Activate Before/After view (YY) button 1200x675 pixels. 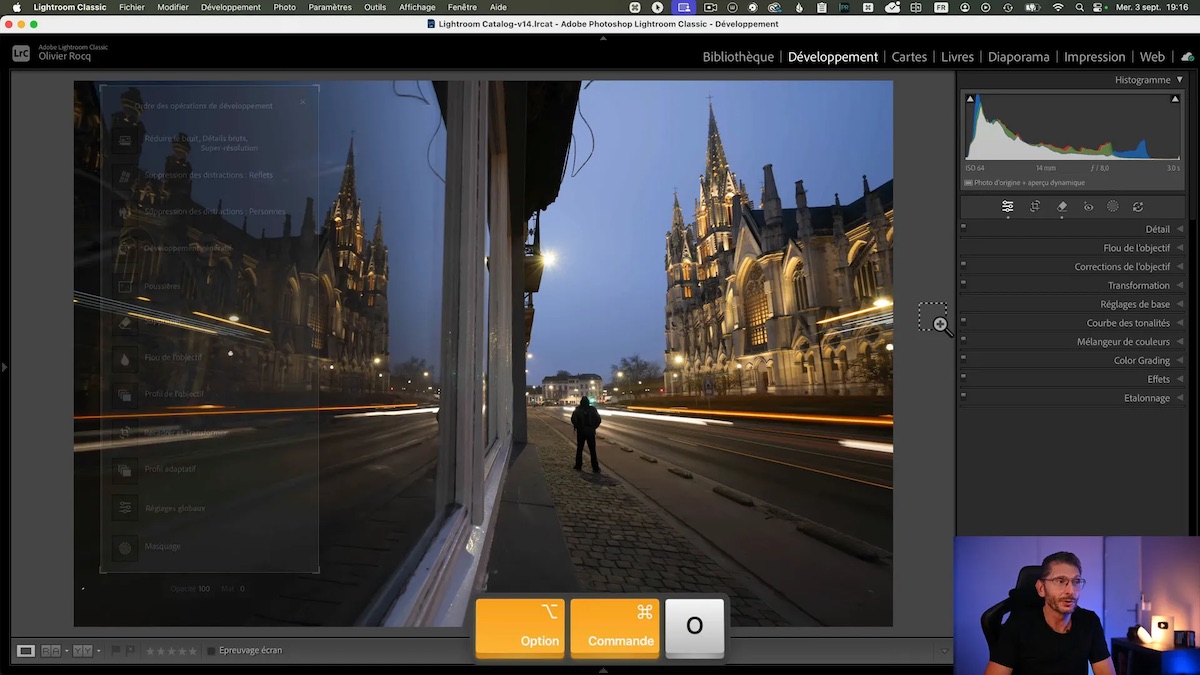pos(82,651)
